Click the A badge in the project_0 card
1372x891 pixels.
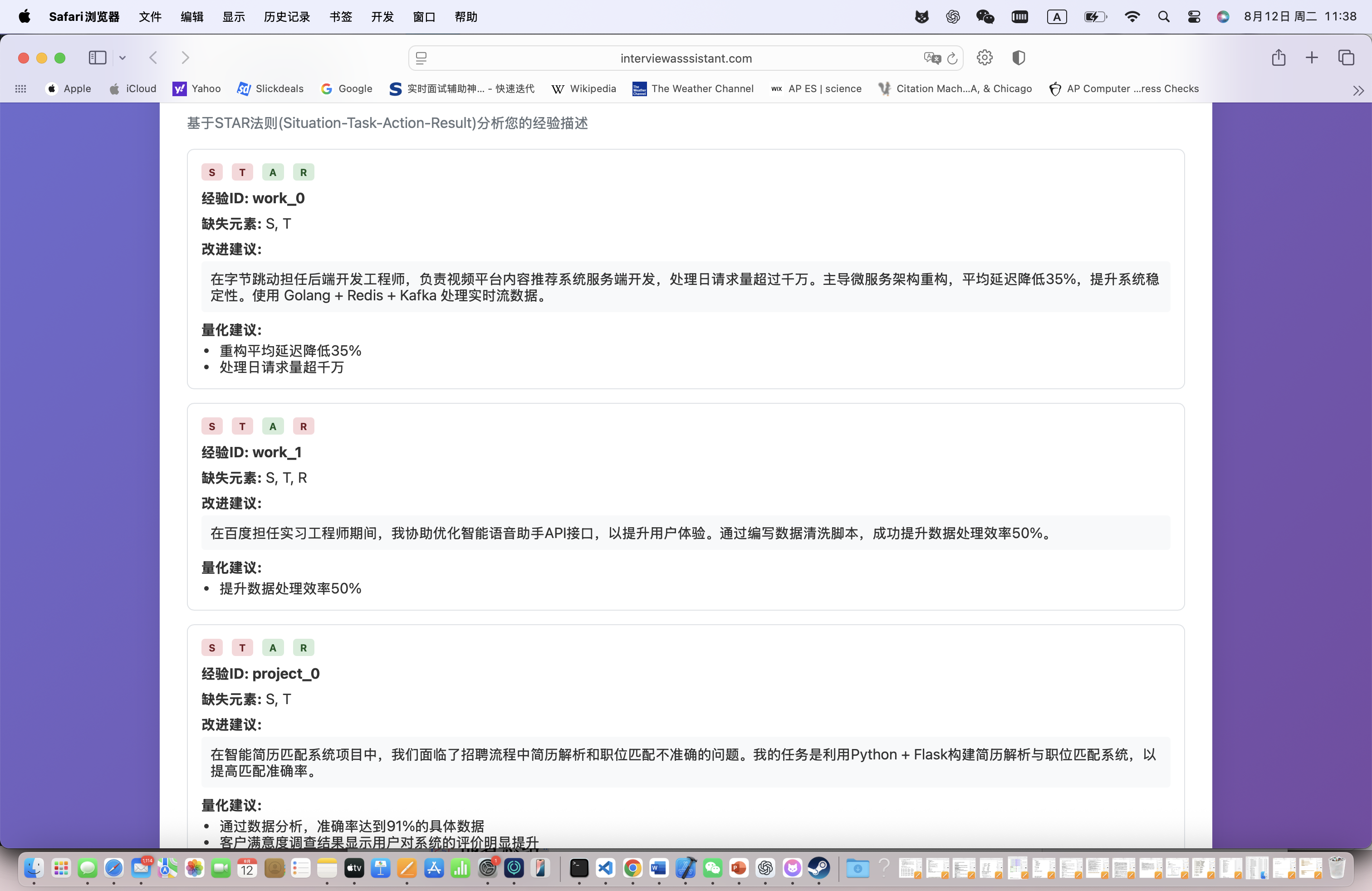point(273,648)
